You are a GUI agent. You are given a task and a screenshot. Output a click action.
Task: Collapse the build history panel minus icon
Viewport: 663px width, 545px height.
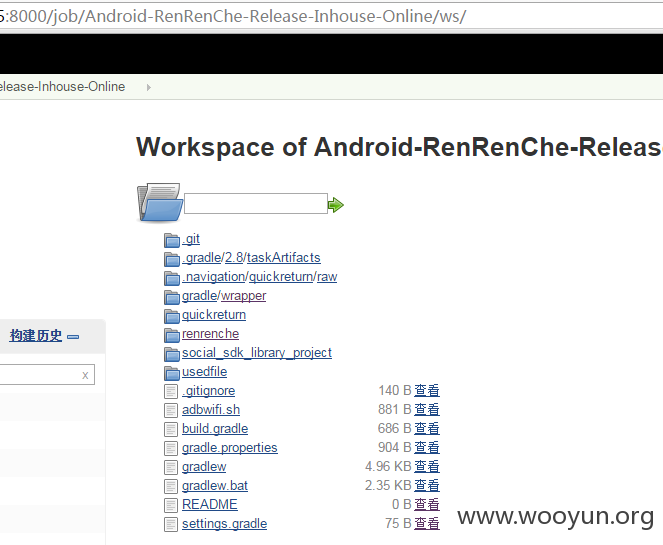pos(73,337)
